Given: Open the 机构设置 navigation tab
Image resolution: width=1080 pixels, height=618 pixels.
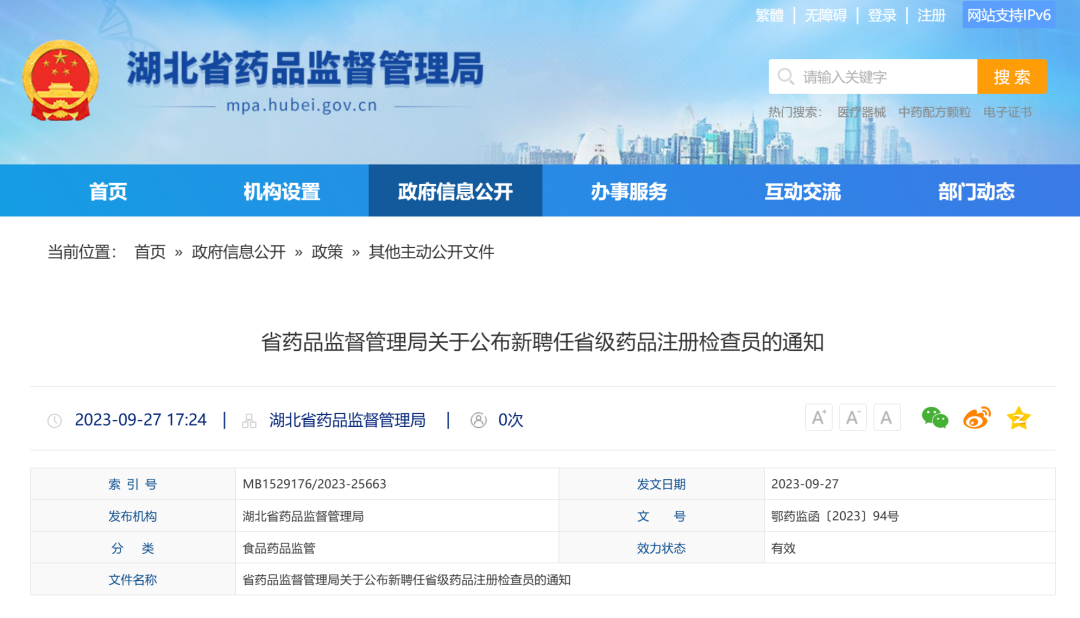Looking at the screenshot, I should (x=281, y=191).
